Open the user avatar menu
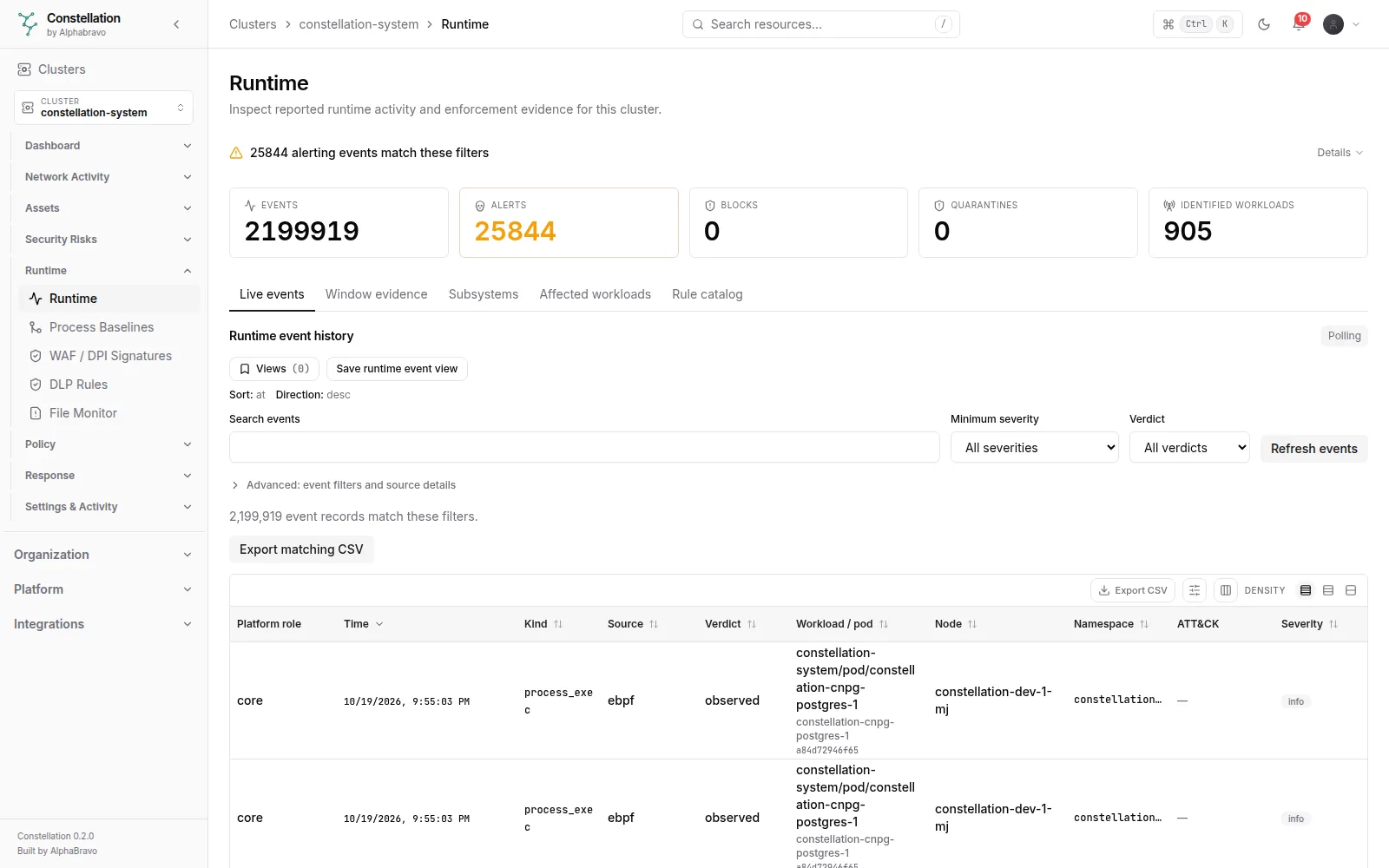1389x868 pixels. tap(1341, 24)
